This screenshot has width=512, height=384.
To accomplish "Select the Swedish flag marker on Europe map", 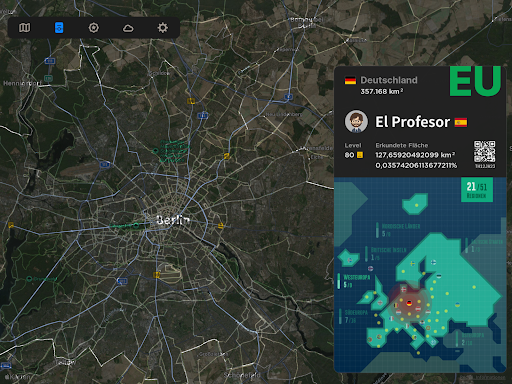I will click(x=412, y=263).
